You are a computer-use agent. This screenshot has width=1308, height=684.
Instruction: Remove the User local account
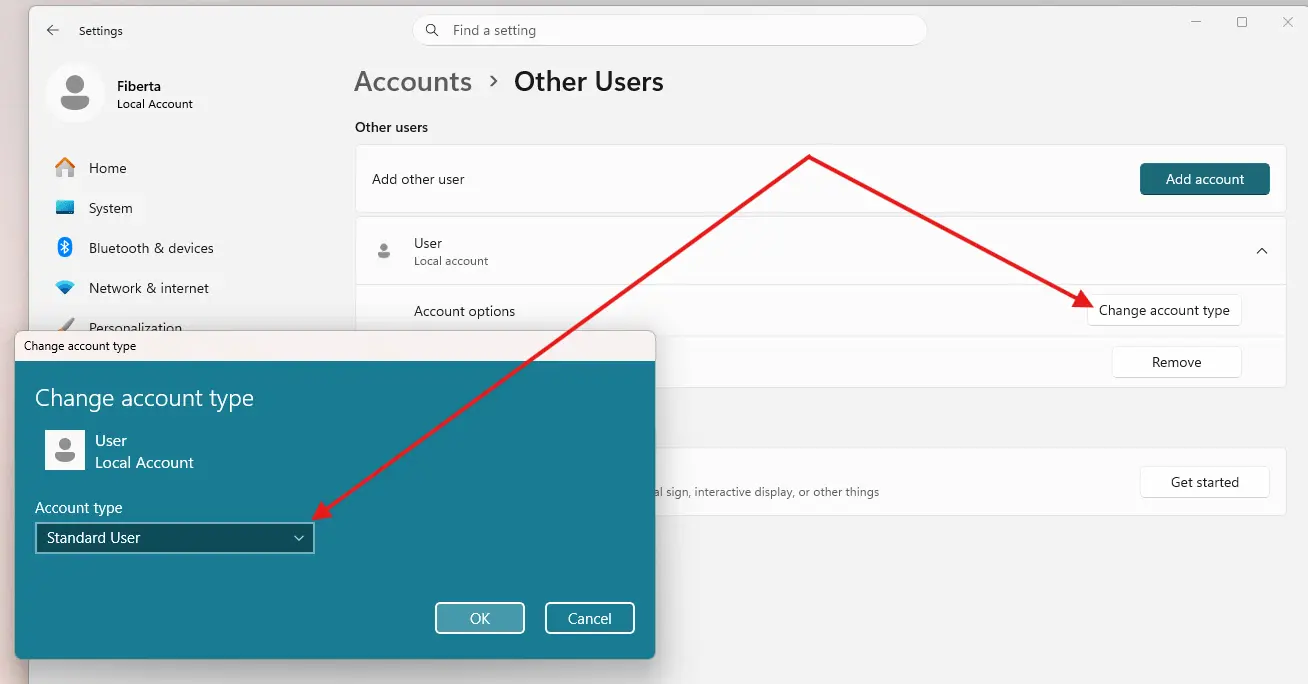[1176, 362]
